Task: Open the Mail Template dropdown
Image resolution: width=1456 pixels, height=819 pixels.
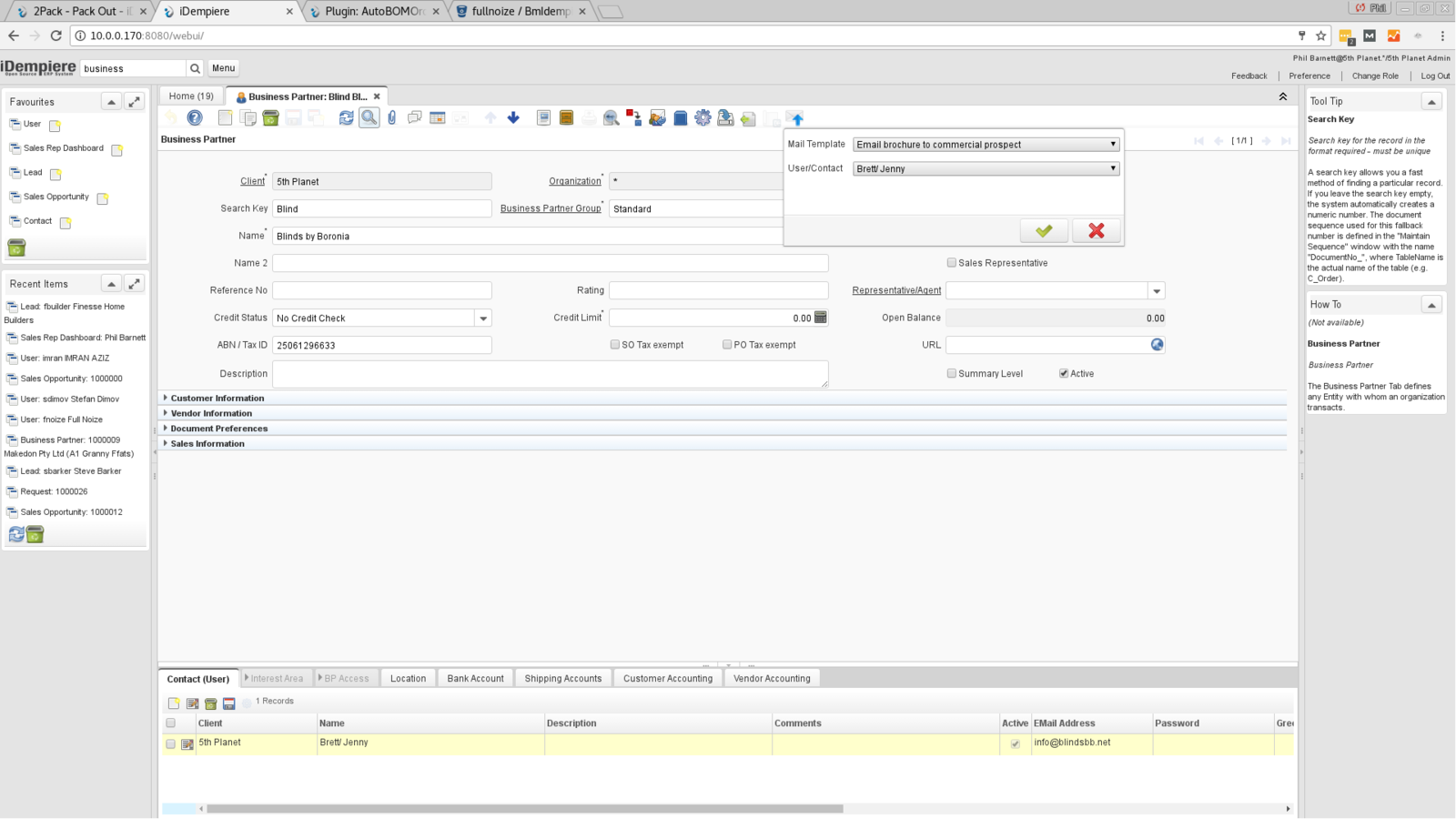Action: click(x=986, y=145)
